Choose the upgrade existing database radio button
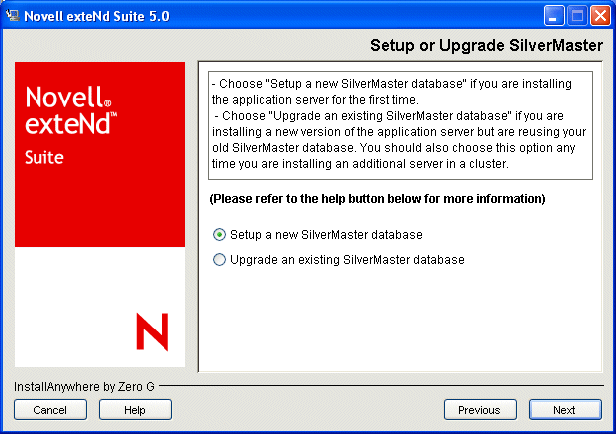This screenshot has height=434, width=616. coord(220,260)
